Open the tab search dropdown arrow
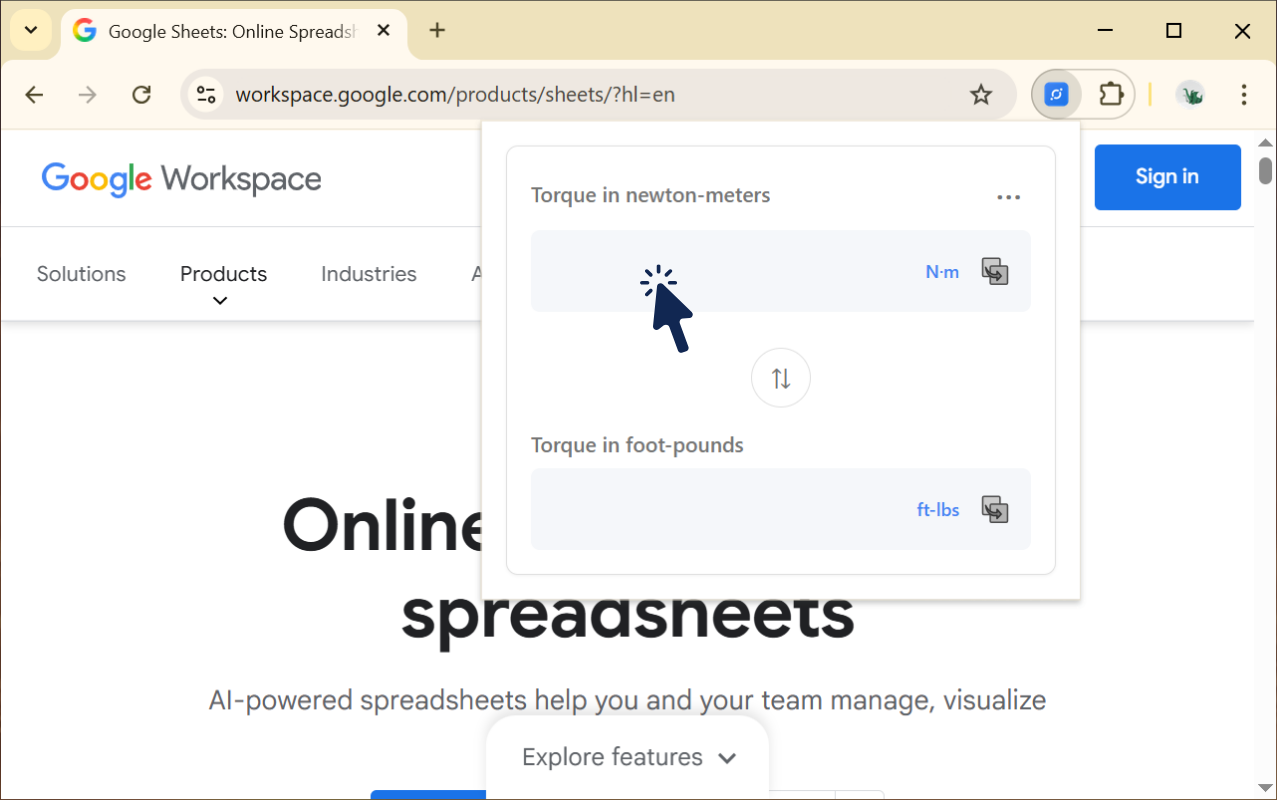 tap(31, 30)
